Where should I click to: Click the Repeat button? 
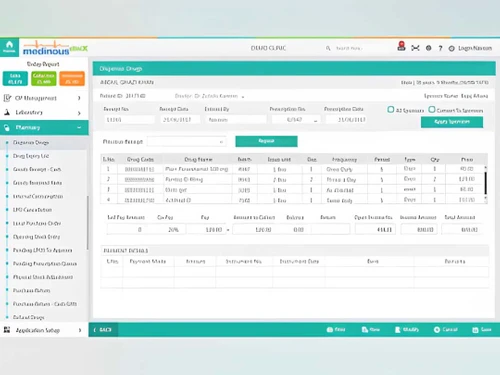[x=266, y=141]
